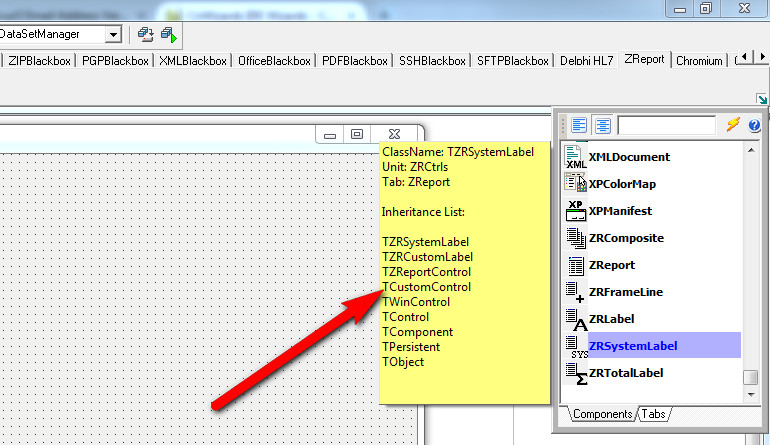The height and width of the screenshot is (445, 770).
Task: Click the component list vertical scrollbar thumb
Action: 749,377
